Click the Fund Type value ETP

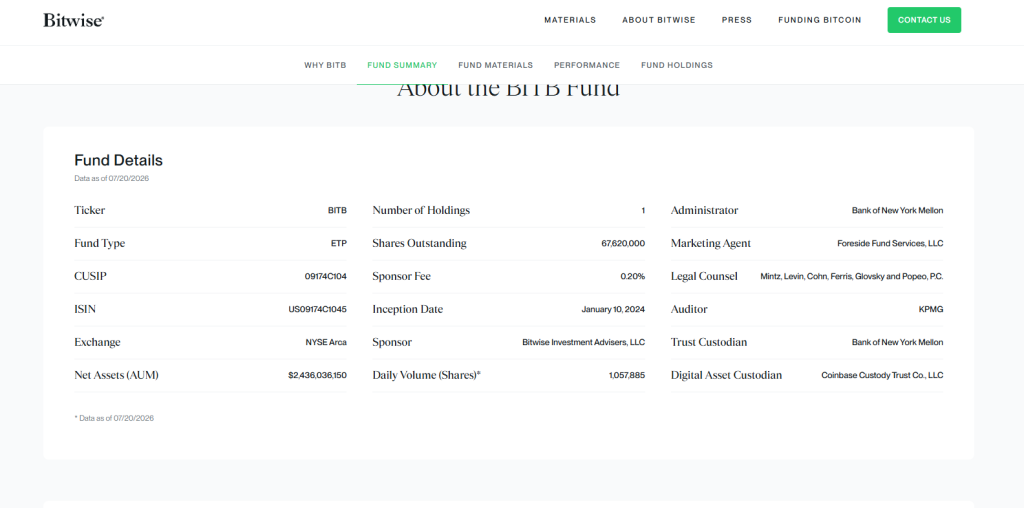pyautogui.click(x=339, y=244)
